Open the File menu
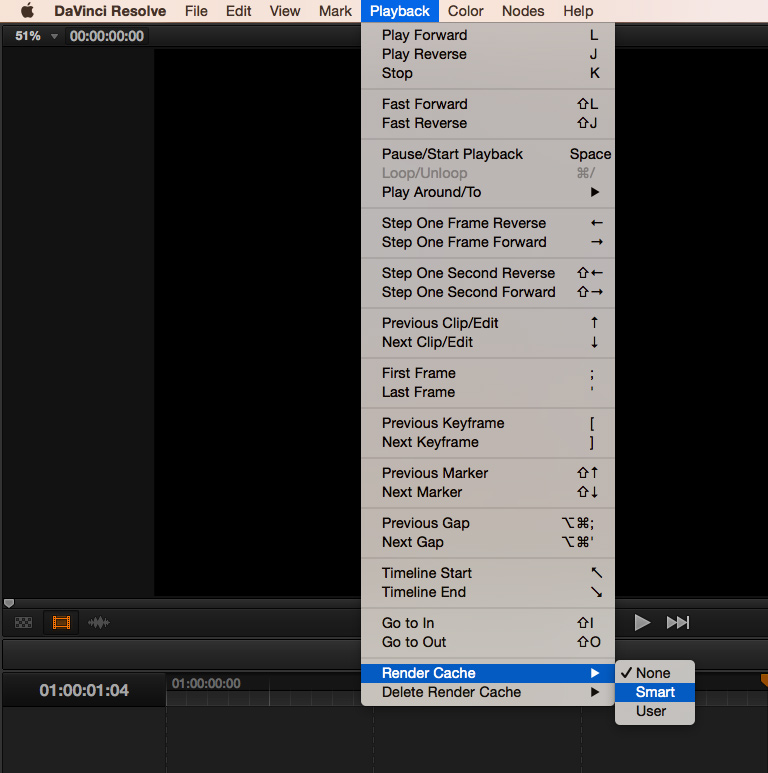This screenshot has width=768, height=773. tap(196, 11)
